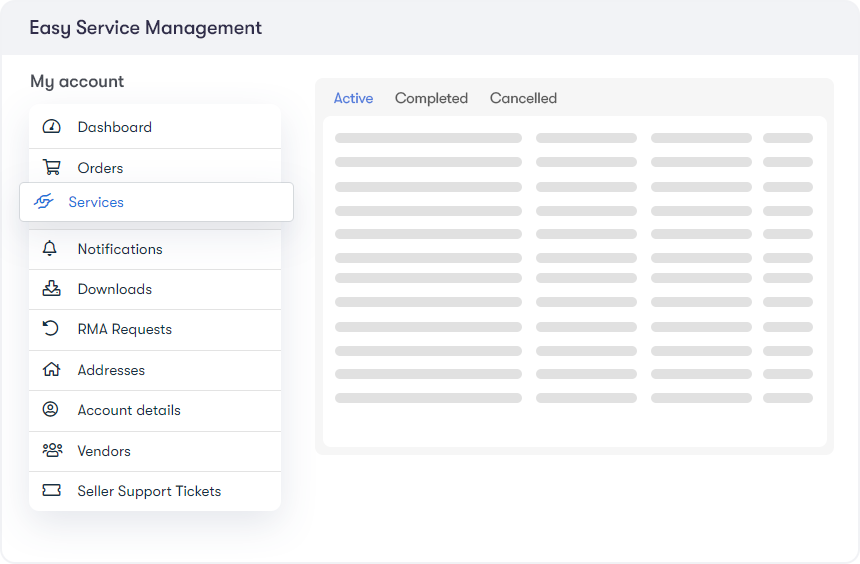Switch to the Completed tab
Viewport: 860px width, 564px height.
(431, 98)
